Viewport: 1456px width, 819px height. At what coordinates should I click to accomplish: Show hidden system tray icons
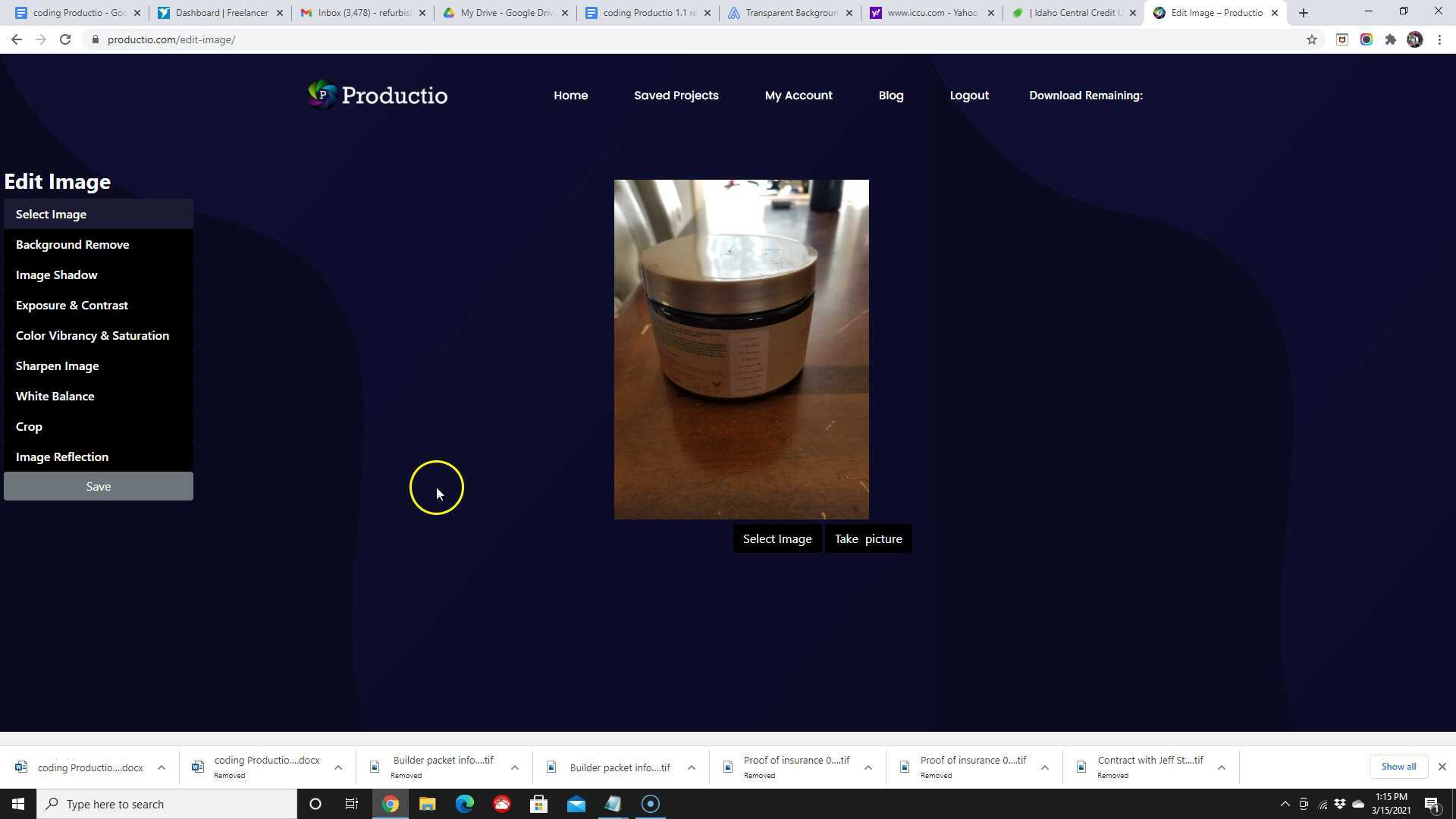coord(1285,804)
